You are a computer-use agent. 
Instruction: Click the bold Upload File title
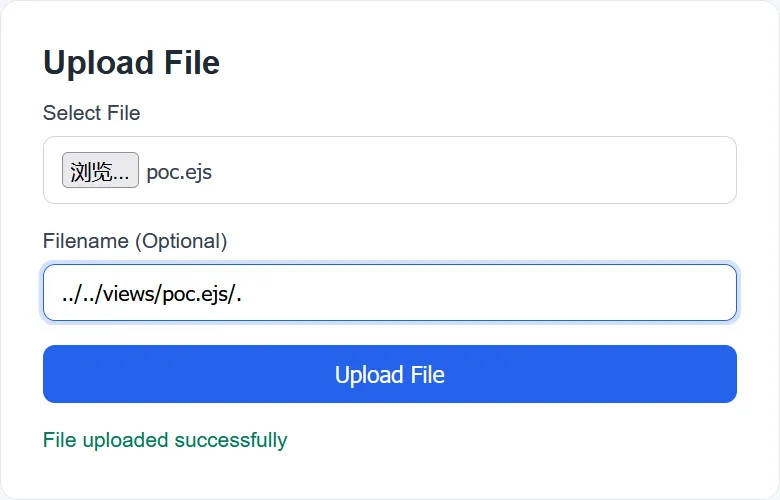(131, 63)
